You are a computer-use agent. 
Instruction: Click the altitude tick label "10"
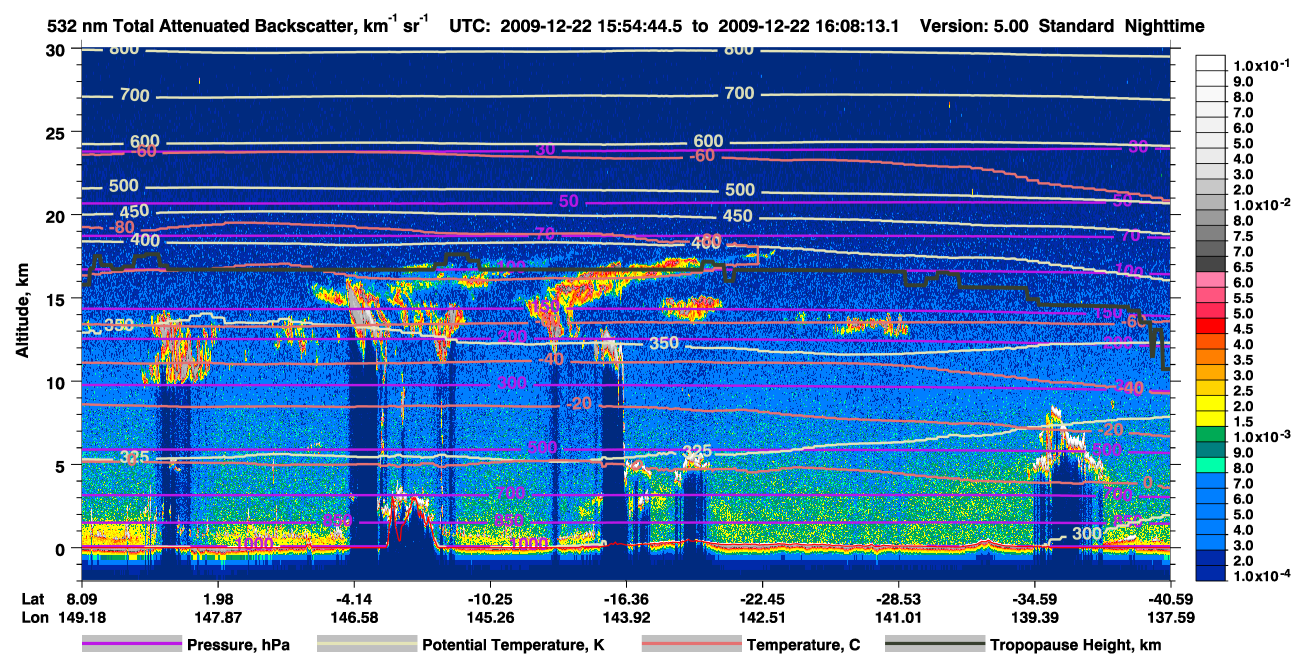point(57,382)
